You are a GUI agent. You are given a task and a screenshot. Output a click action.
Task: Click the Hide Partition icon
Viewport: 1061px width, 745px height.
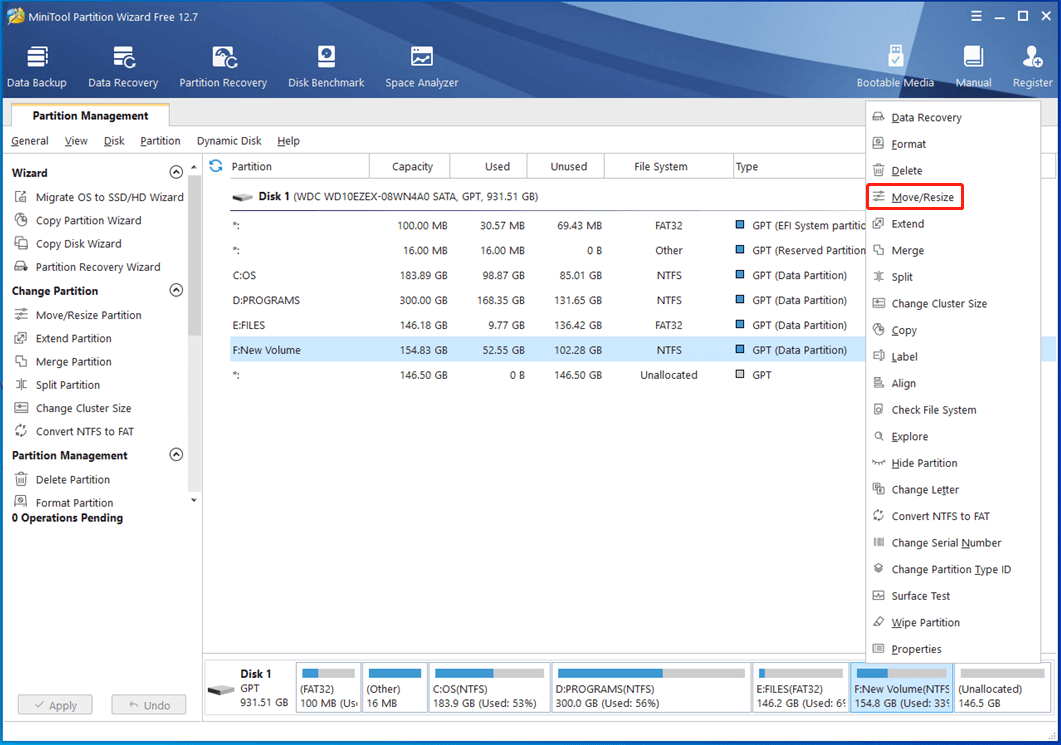point(878,462)
